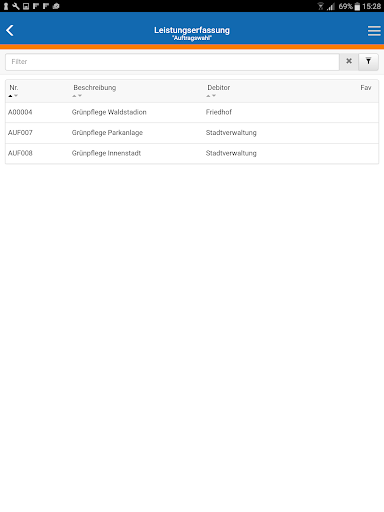
Task: Tap the wrench notification icon
Action: (x=16, y=6)
